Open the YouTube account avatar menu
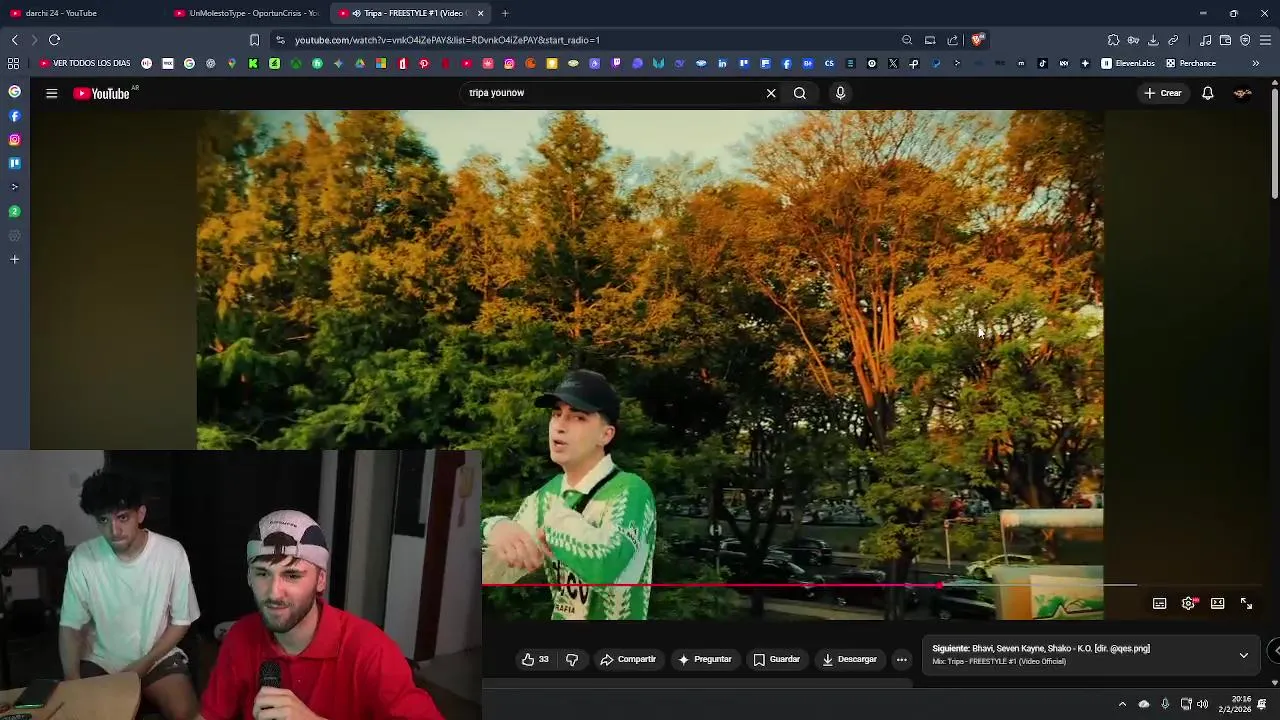This screenshot has height=720, width=1280. click(x=1243, y=93)
